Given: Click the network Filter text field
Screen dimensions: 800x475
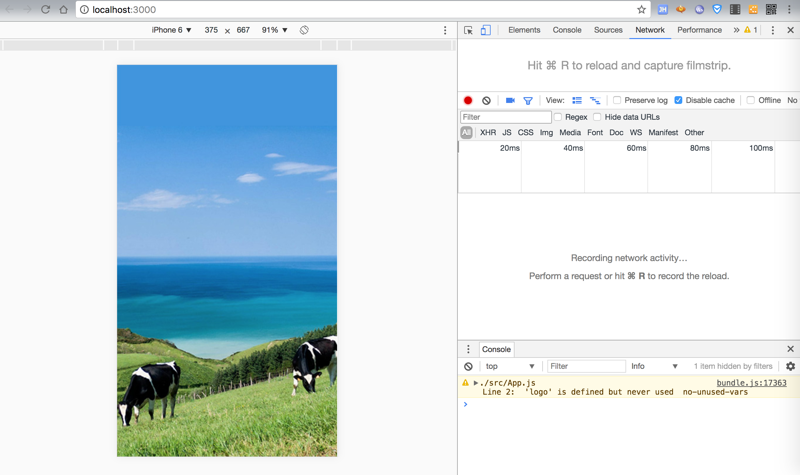Looking at the screenshot, I should click(505, 117).
